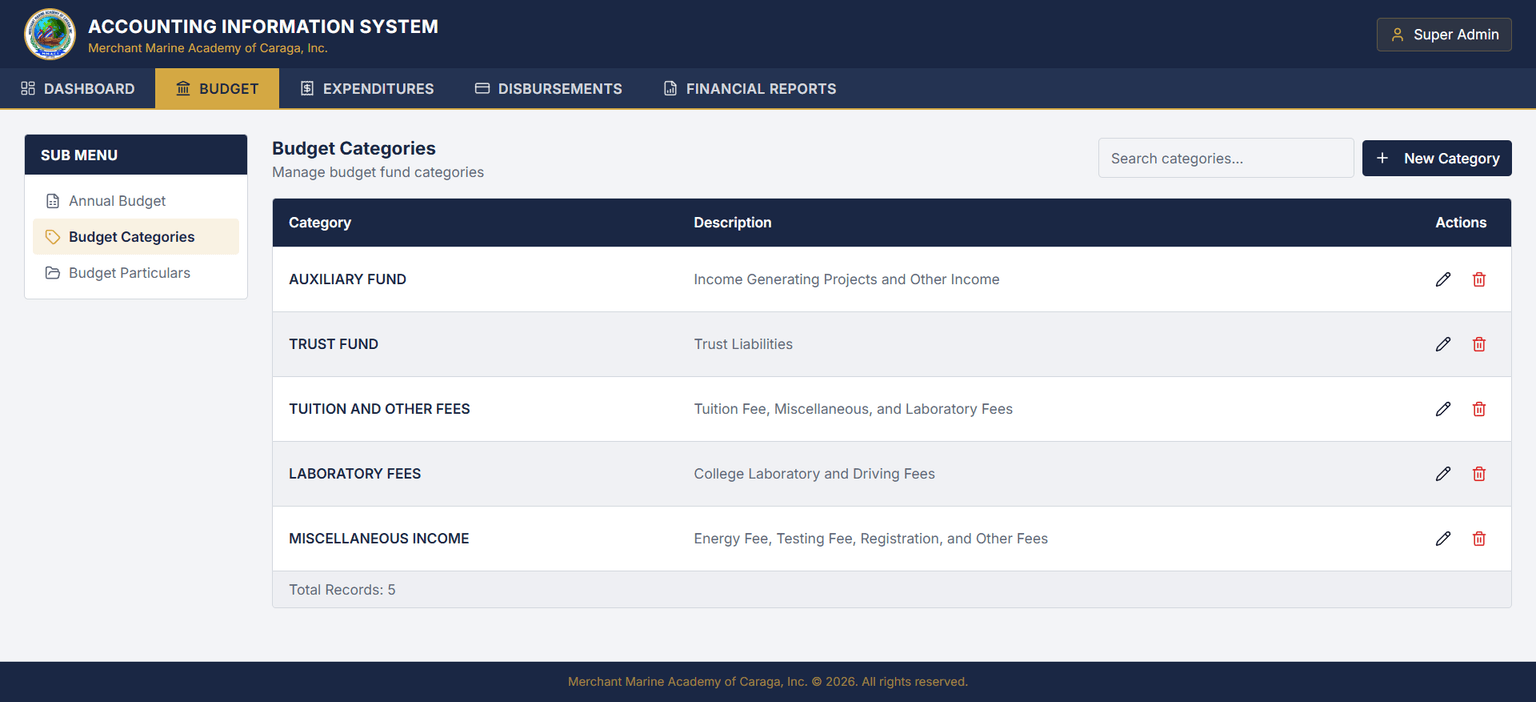This screenshot has height=702, width=1536.
Task: Select Budget Categories in the sub menu
Action: [x=136, y=237]
